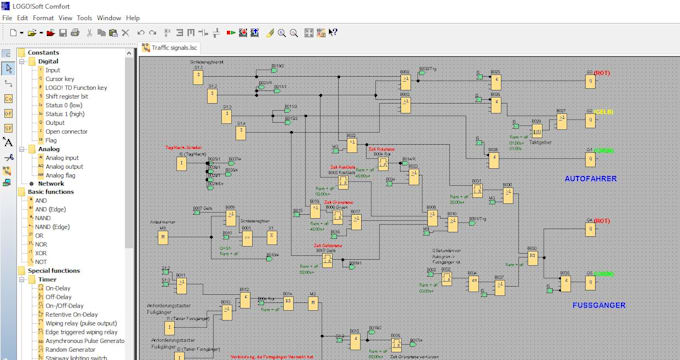Select the NAND basic function
The height and width of the screenshot is (360, 680).
(42, 218)
